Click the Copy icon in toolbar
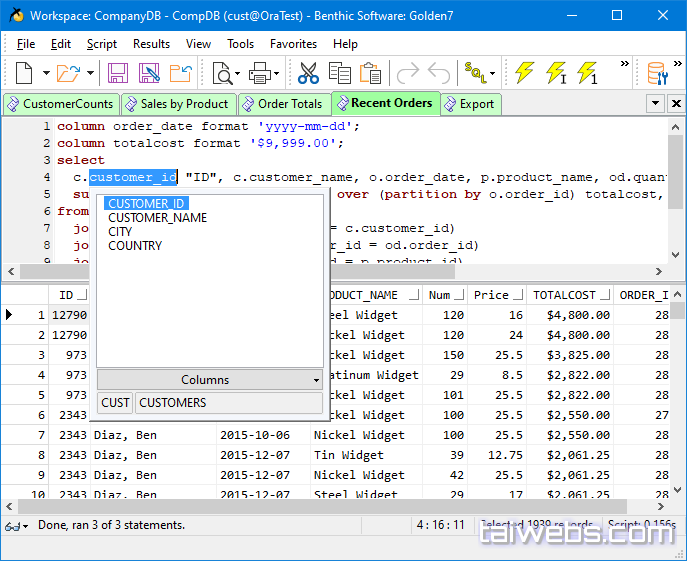The width and height of the screenshot is (687, 561). [339, 73]
